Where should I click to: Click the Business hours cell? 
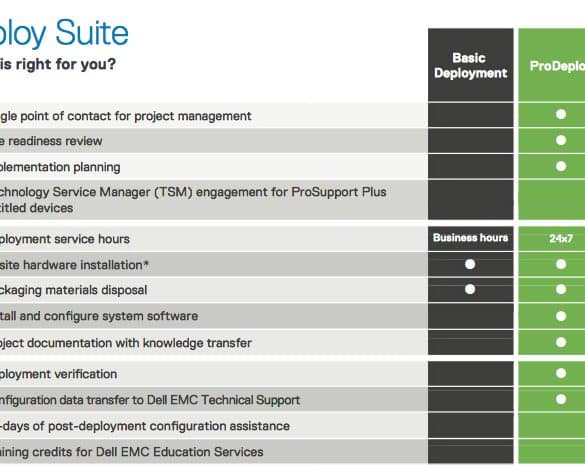pos(470,238)
